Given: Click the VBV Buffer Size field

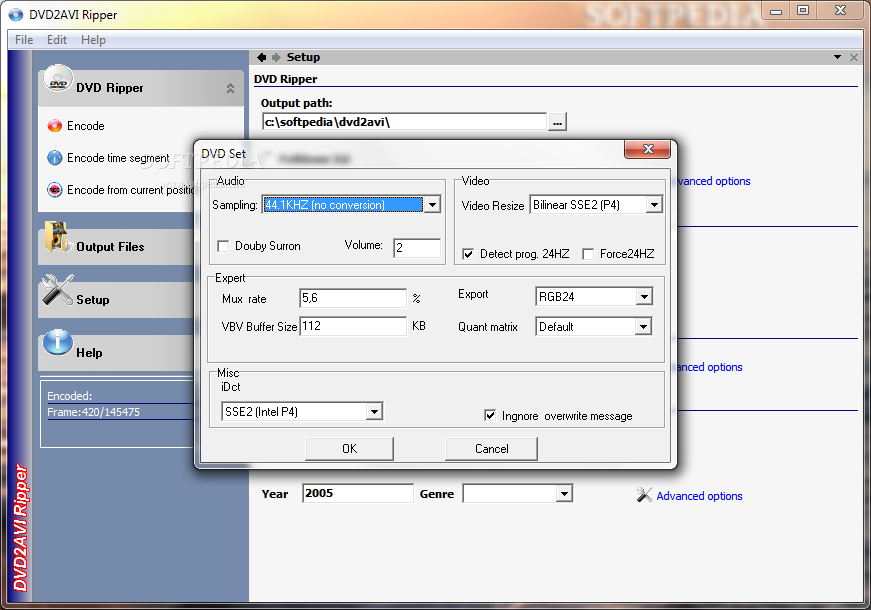Looking at the screenshot, I should tap(353, 326).
